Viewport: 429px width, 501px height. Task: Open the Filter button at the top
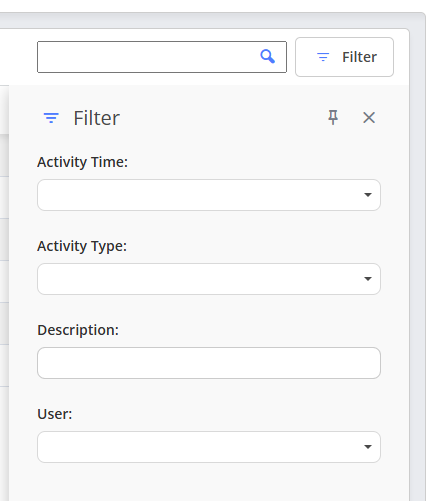(344, 57)
